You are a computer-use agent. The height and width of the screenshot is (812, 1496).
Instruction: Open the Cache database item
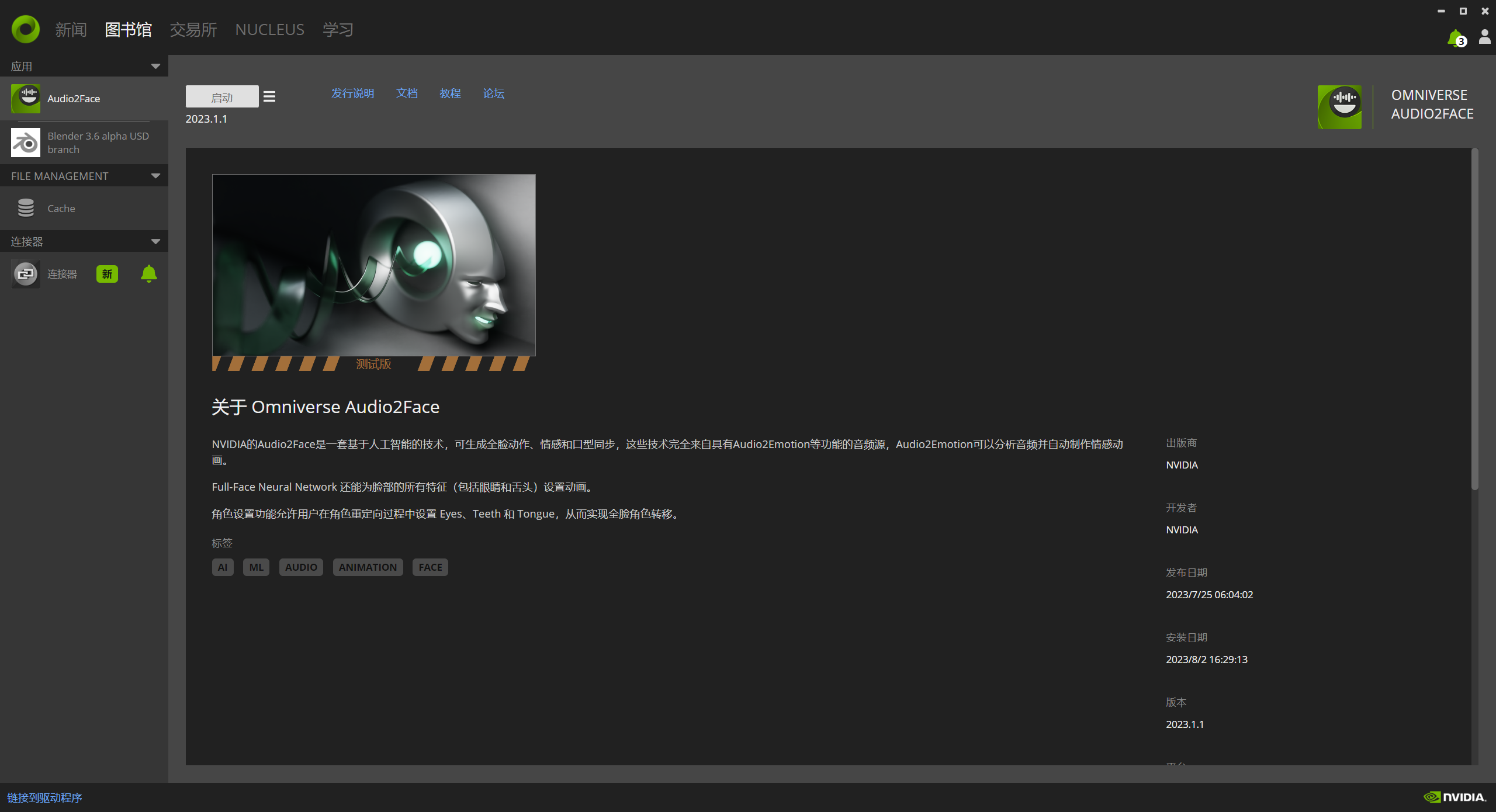tap(61, 209)
